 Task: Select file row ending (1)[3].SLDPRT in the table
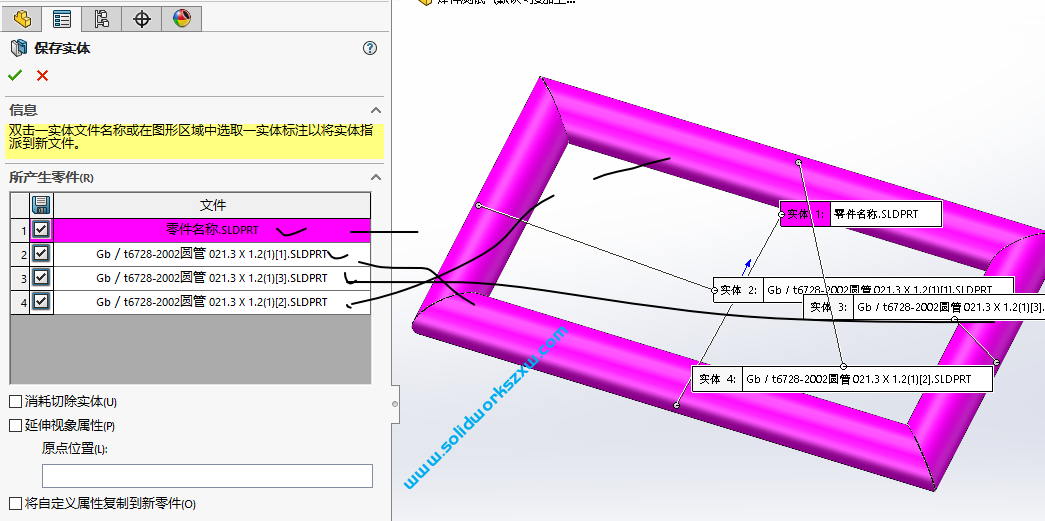[212, 278]
